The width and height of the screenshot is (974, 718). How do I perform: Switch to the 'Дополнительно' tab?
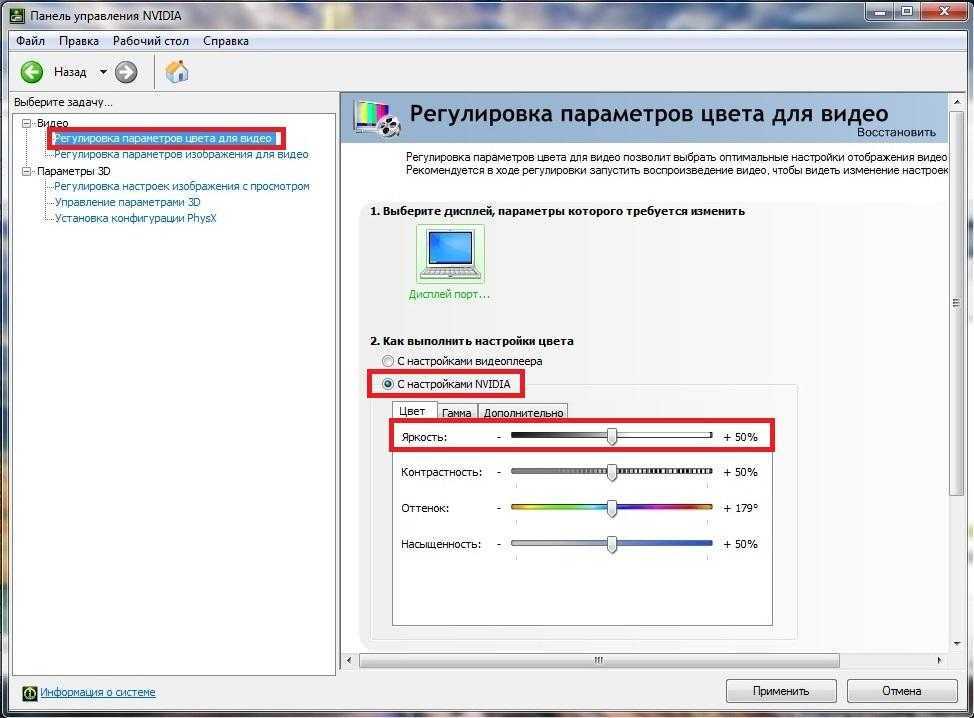523,412
